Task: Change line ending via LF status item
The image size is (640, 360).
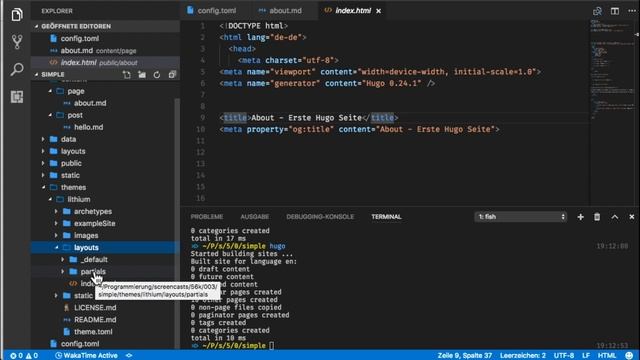Action: [x=586, y=356]
